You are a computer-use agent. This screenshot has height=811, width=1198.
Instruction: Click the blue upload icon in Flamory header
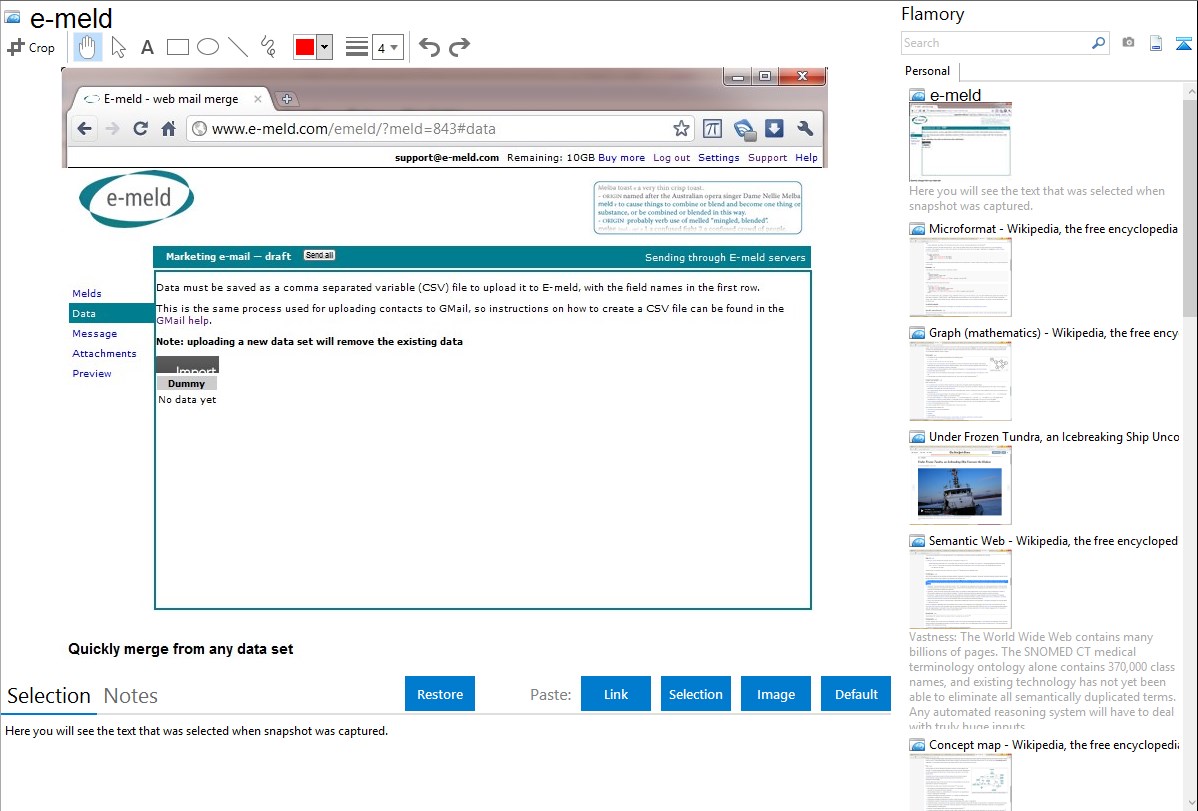[x=1183, y=44]
